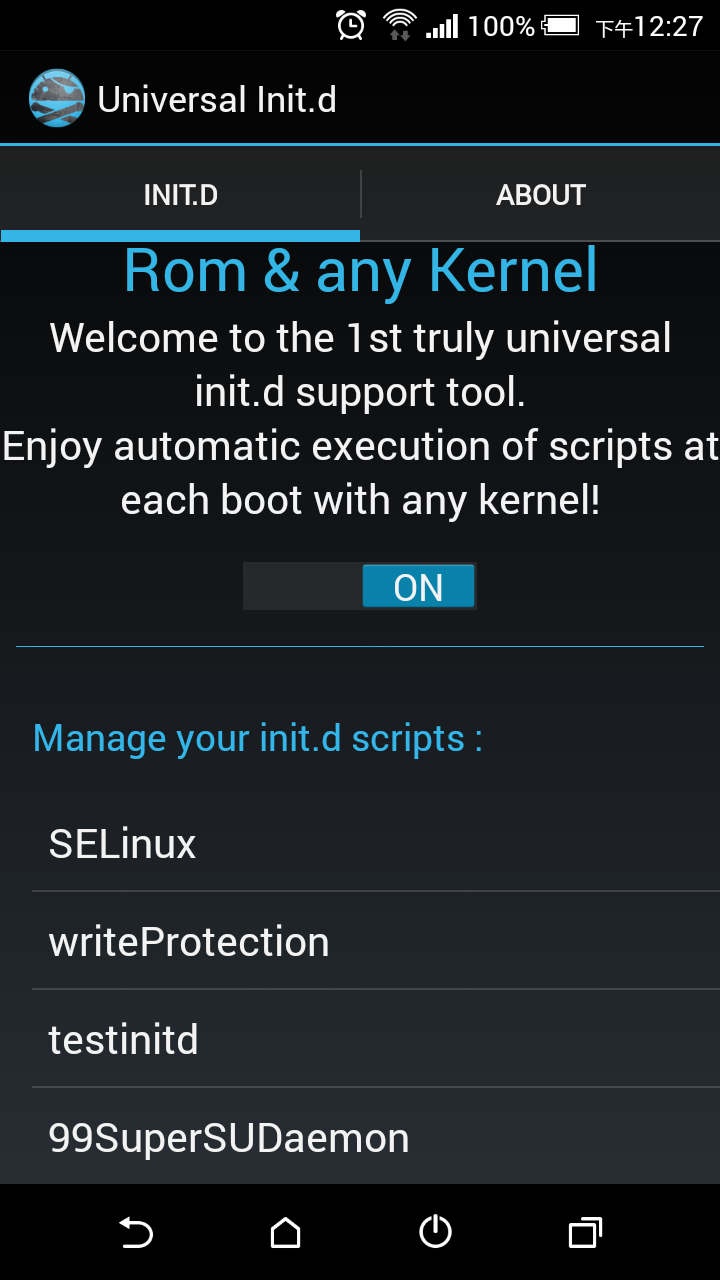The width and height of the screenshot is (720, 1280).
Task: Open the SELinux script entry
Action: pos(376,844)
